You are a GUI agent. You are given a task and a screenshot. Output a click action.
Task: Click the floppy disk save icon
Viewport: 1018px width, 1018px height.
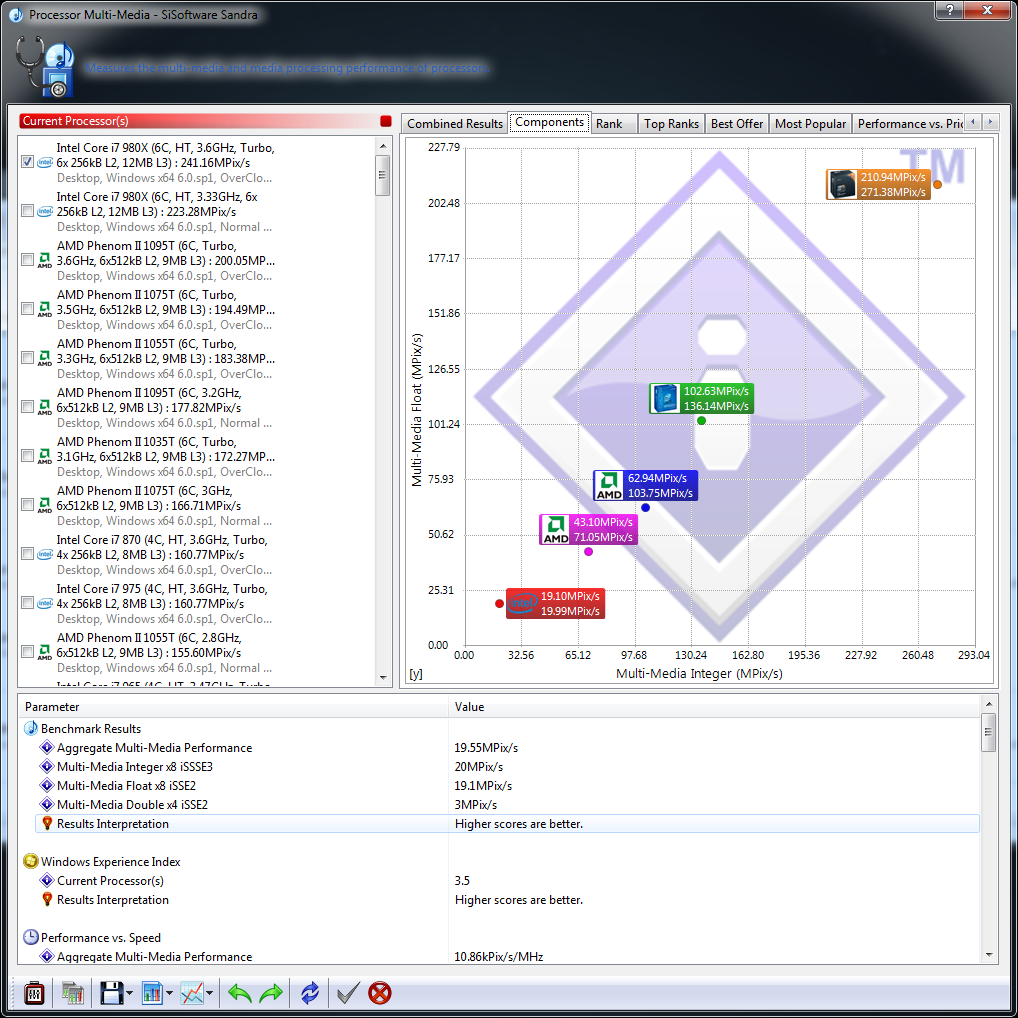pos(111,993)
